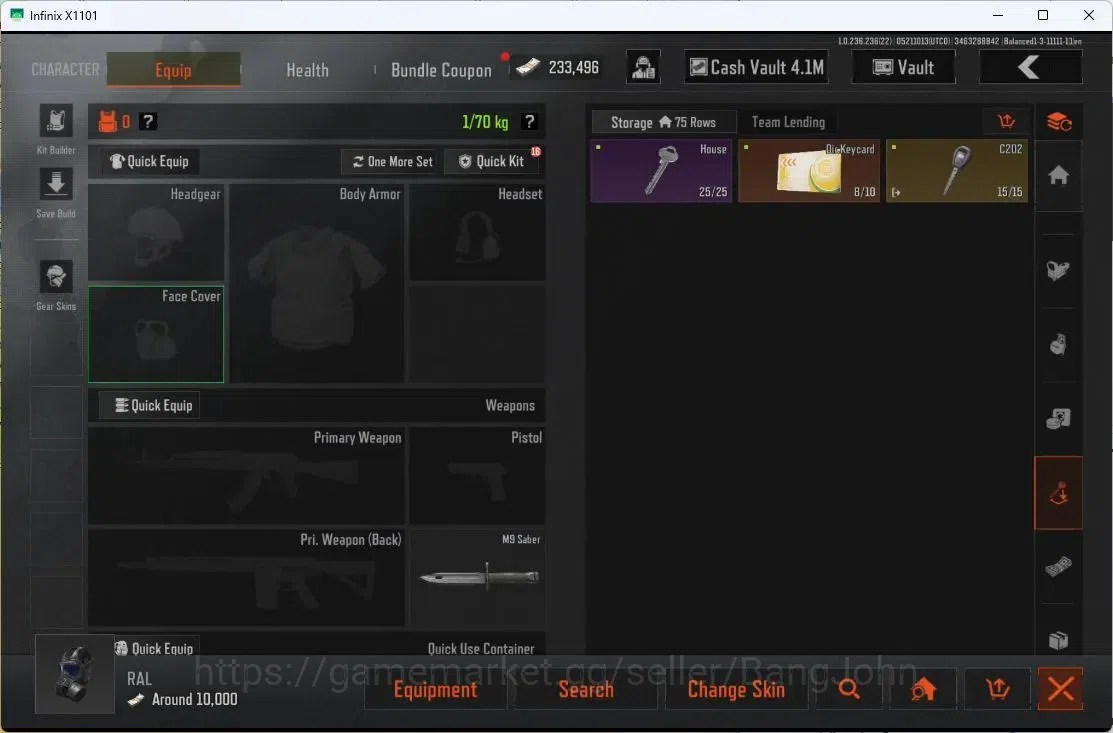Select the highlighted Face Cover slot
Image resolution: width=1113 pixels, height=733 pixels.
[156, 334]
